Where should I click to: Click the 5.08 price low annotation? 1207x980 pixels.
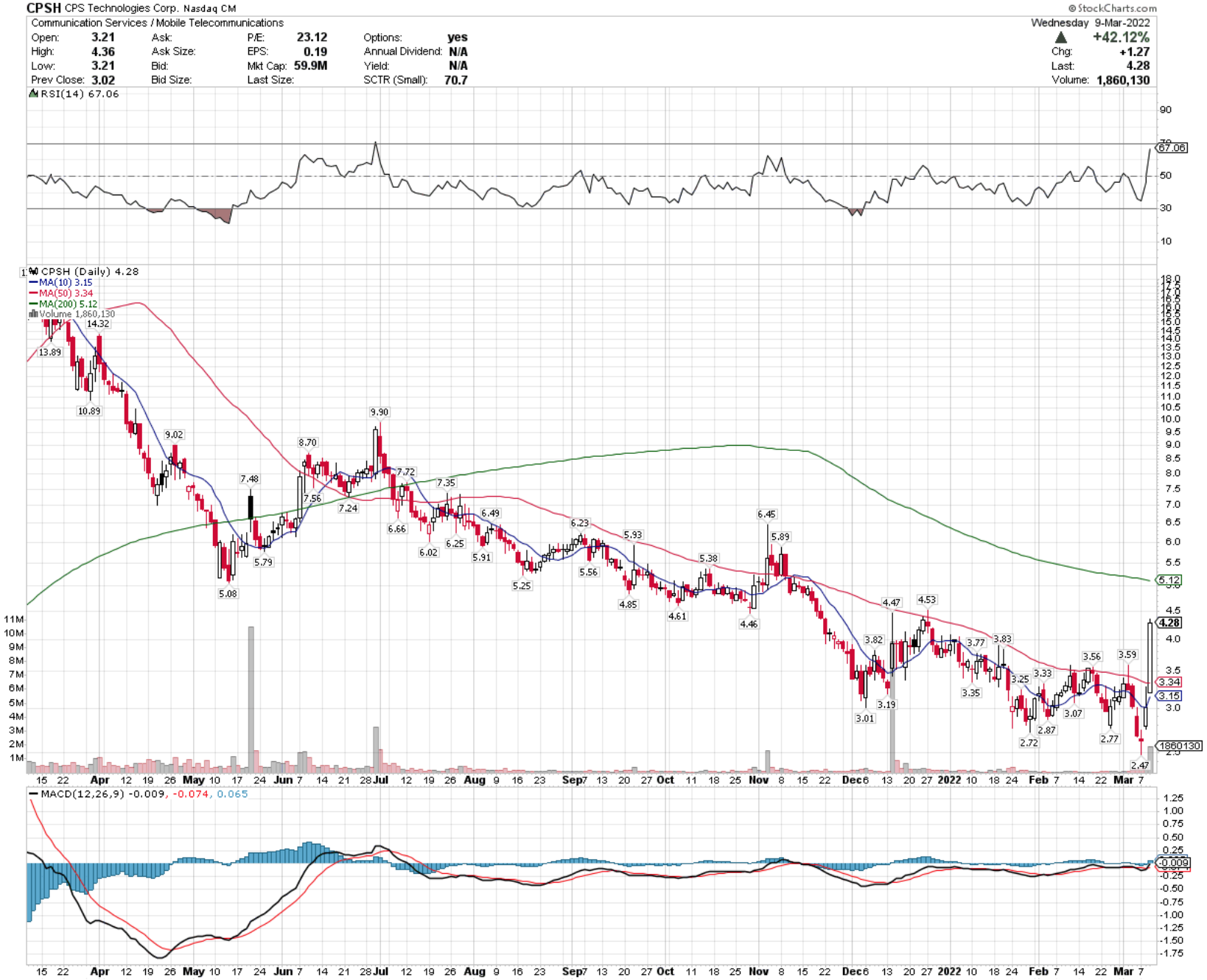tap(228, 593)
